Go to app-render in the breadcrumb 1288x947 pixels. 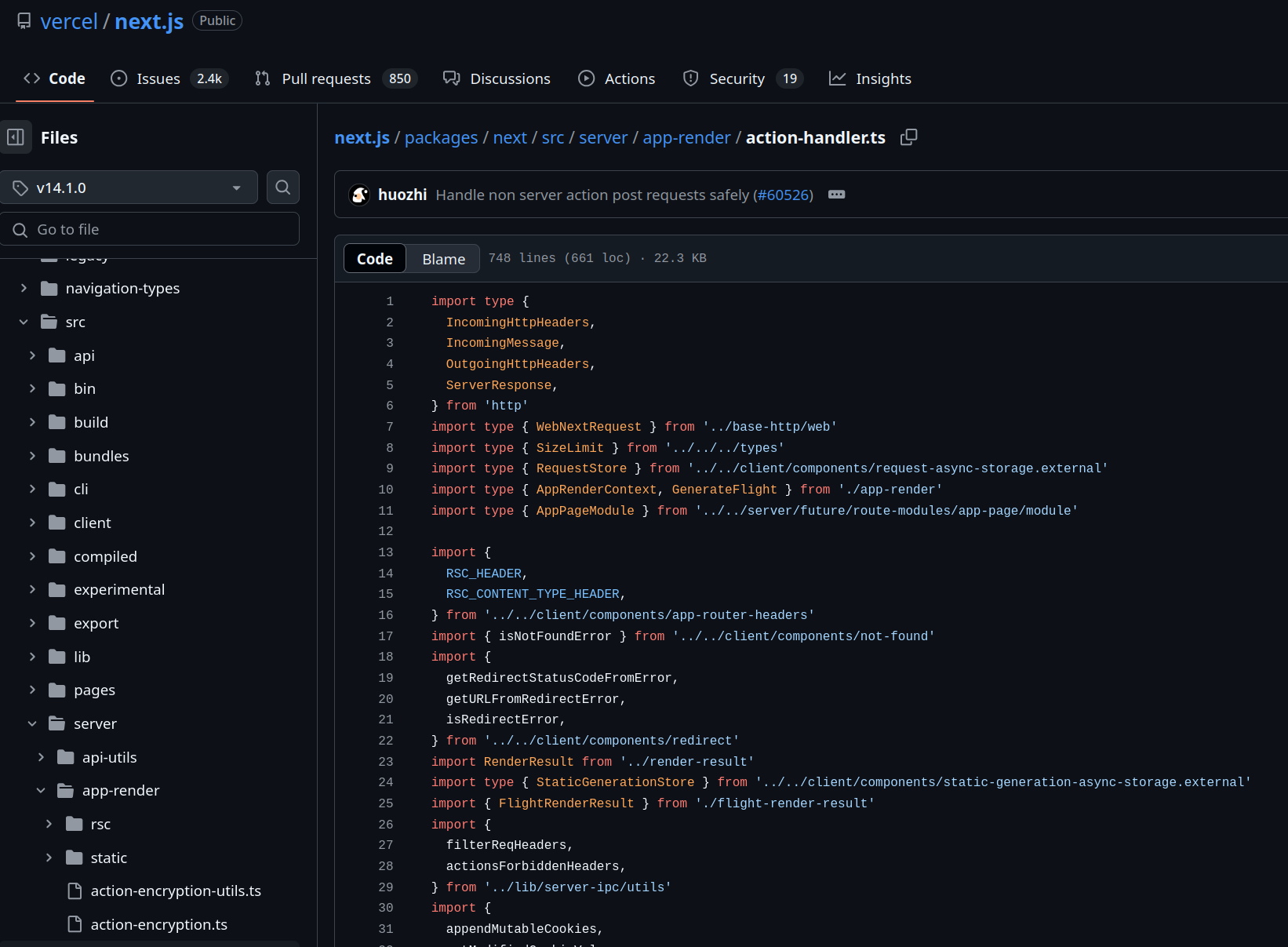[686, 137]
